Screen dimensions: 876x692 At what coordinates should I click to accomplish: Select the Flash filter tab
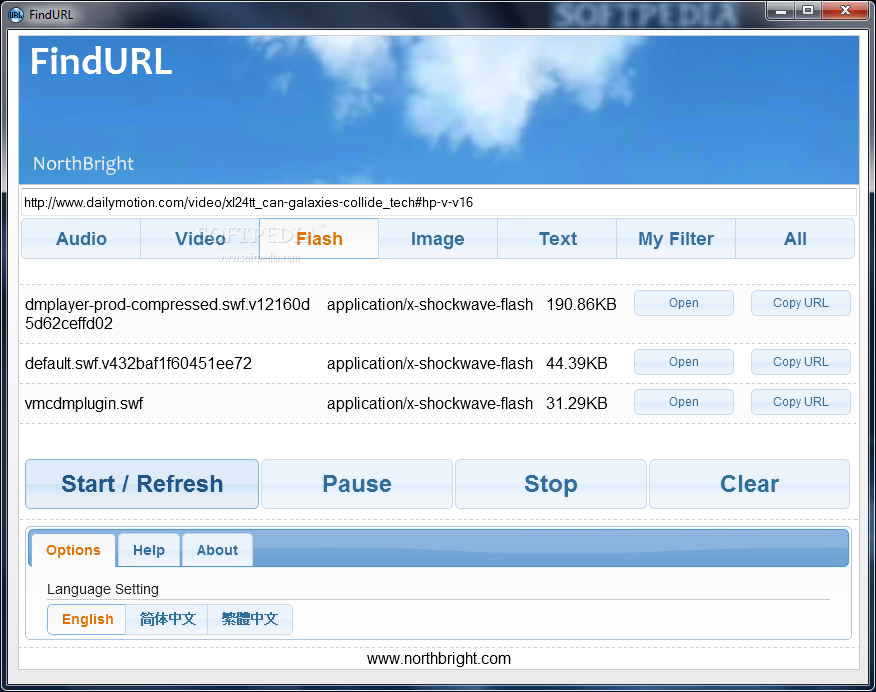(319, 238)
